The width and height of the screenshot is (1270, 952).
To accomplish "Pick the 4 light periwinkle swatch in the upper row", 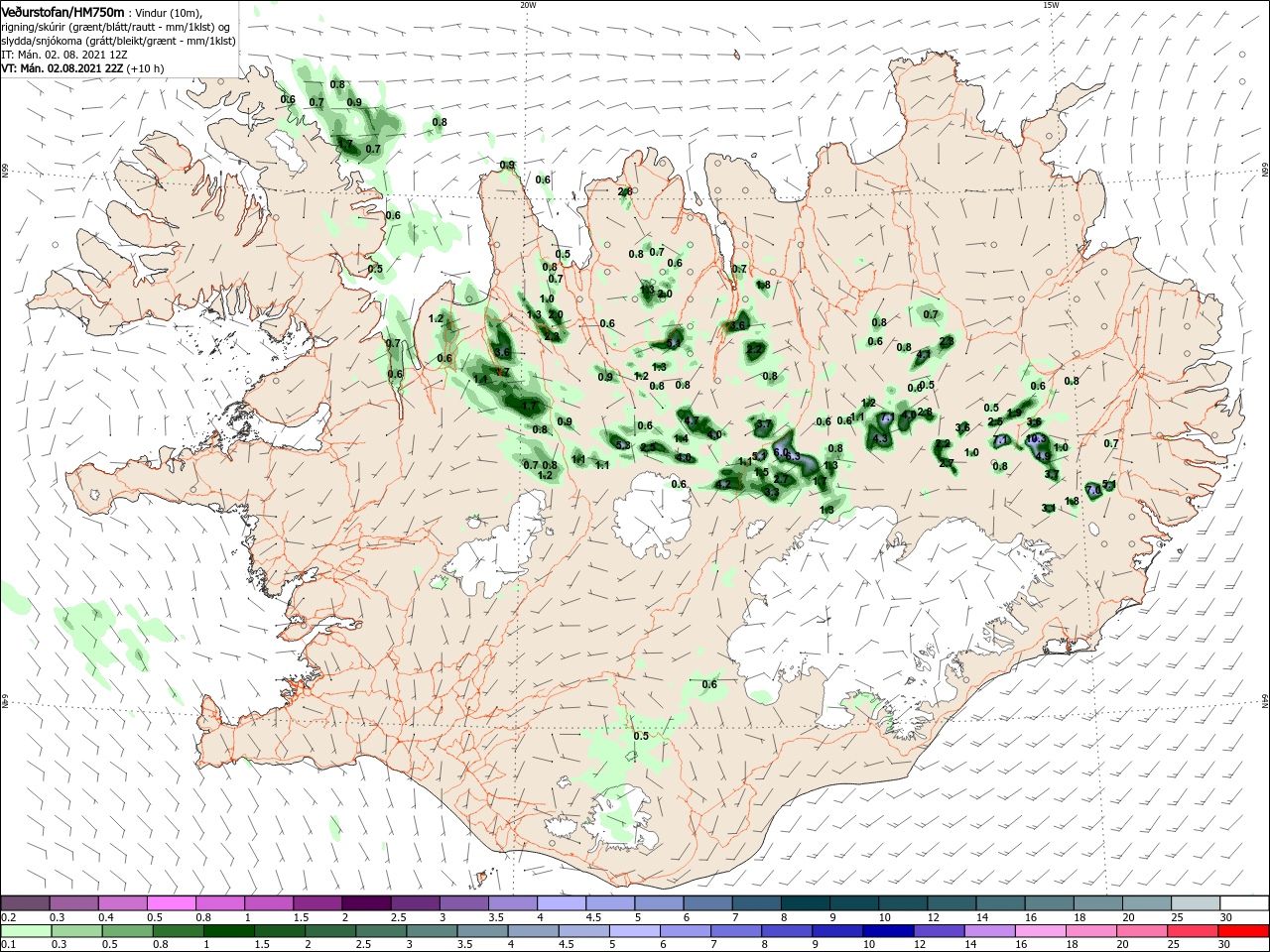I will click(x=561, y=902).
